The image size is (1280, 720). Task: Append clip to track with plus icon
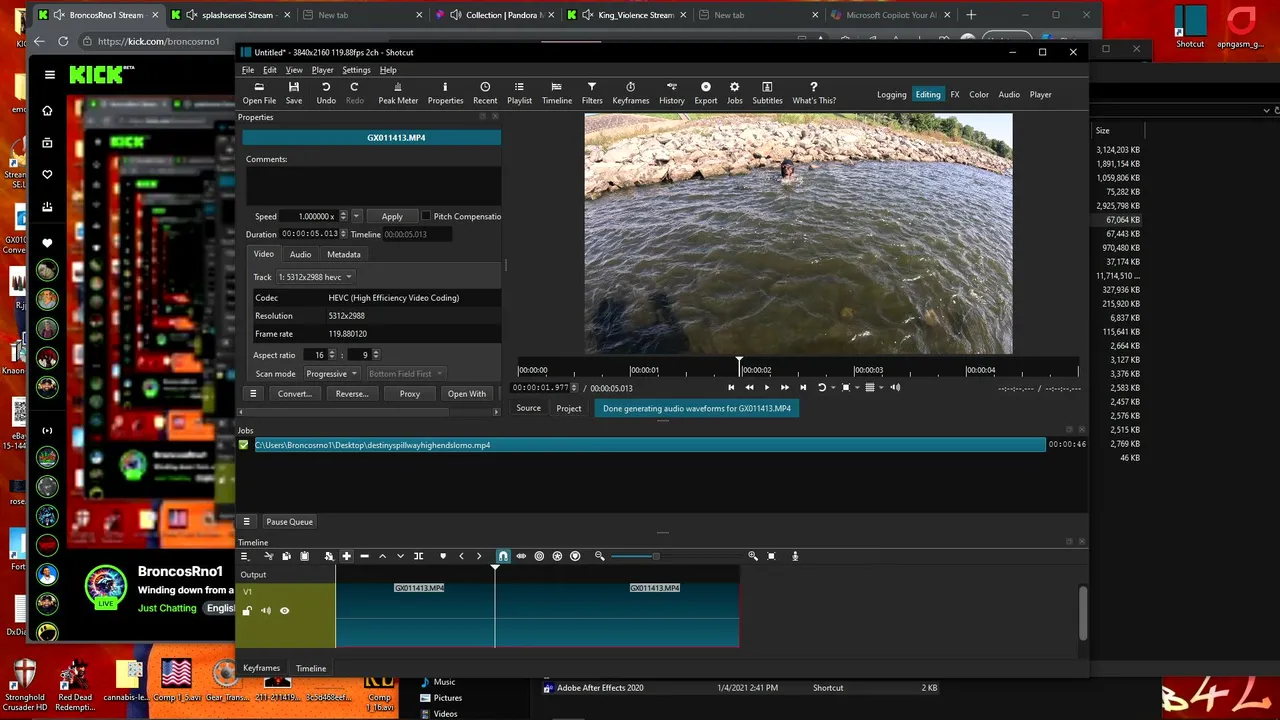coord(347,556)
